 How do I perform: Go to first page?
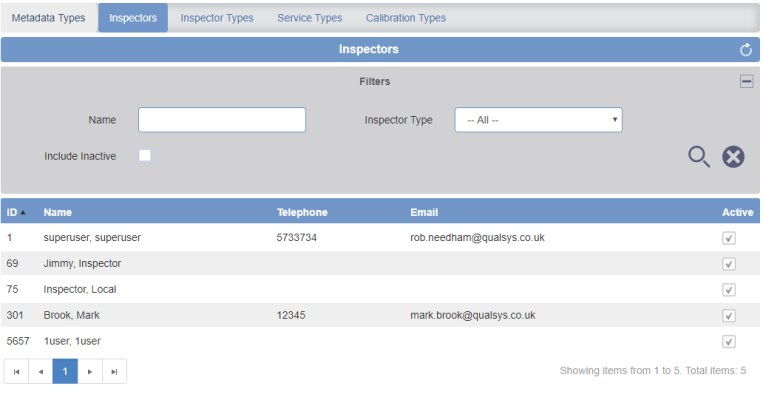point(17,372)
